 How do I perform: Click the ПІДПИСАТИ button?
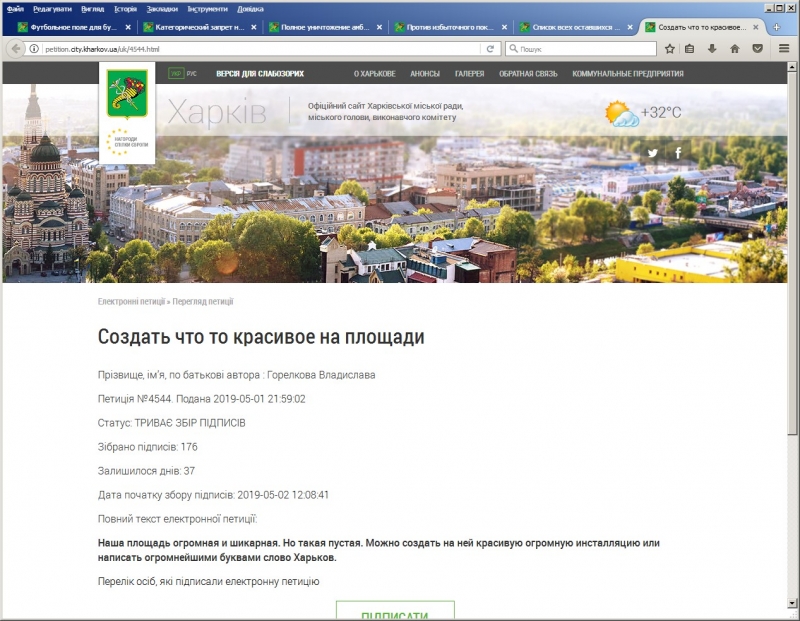click(395, 612)
